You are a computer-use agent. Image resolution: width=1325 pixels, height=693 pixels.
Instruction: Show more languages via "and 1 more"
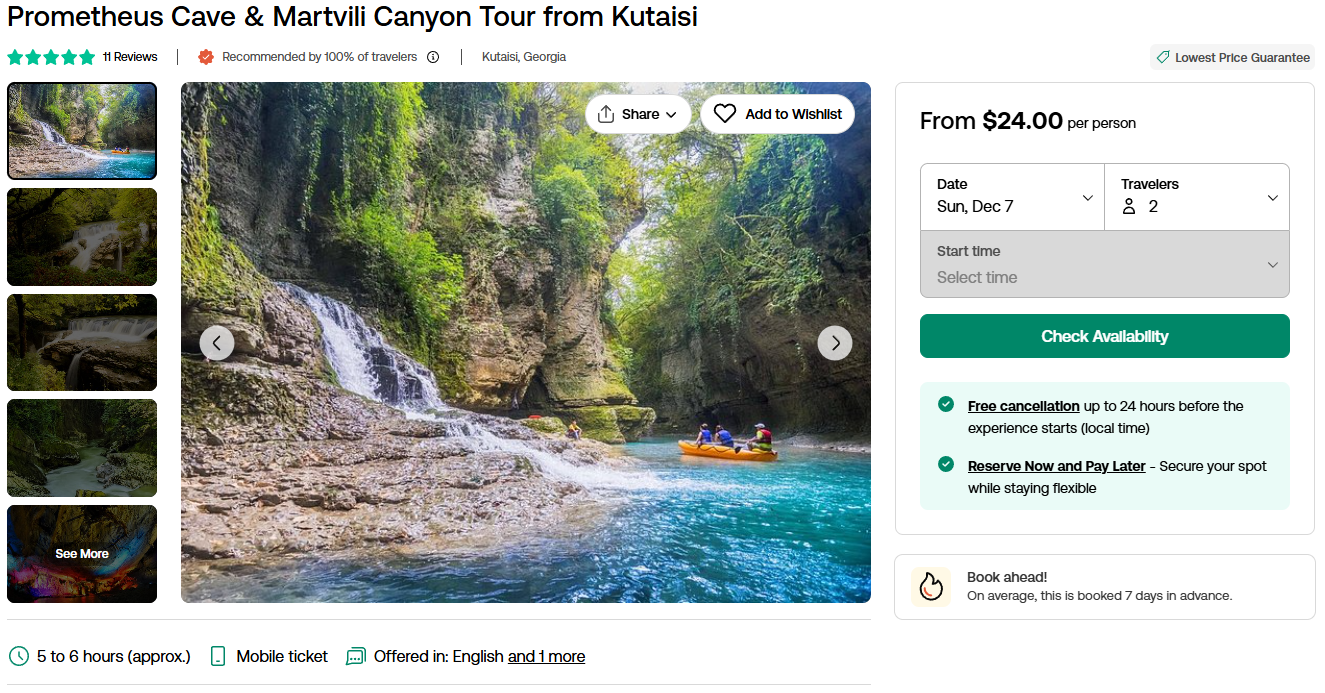[x=546, y=656]
